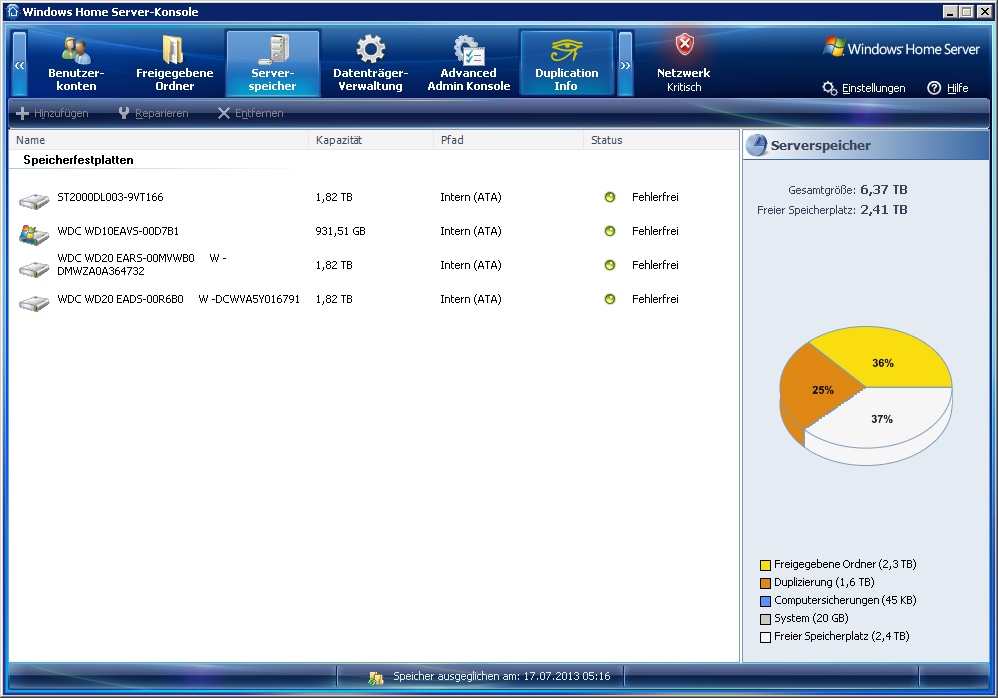The width and height of the screenshot is (998, 698).
Task: Click the yellow Freigegebene Ordner legend swatch
Action: tap(765, 565)
